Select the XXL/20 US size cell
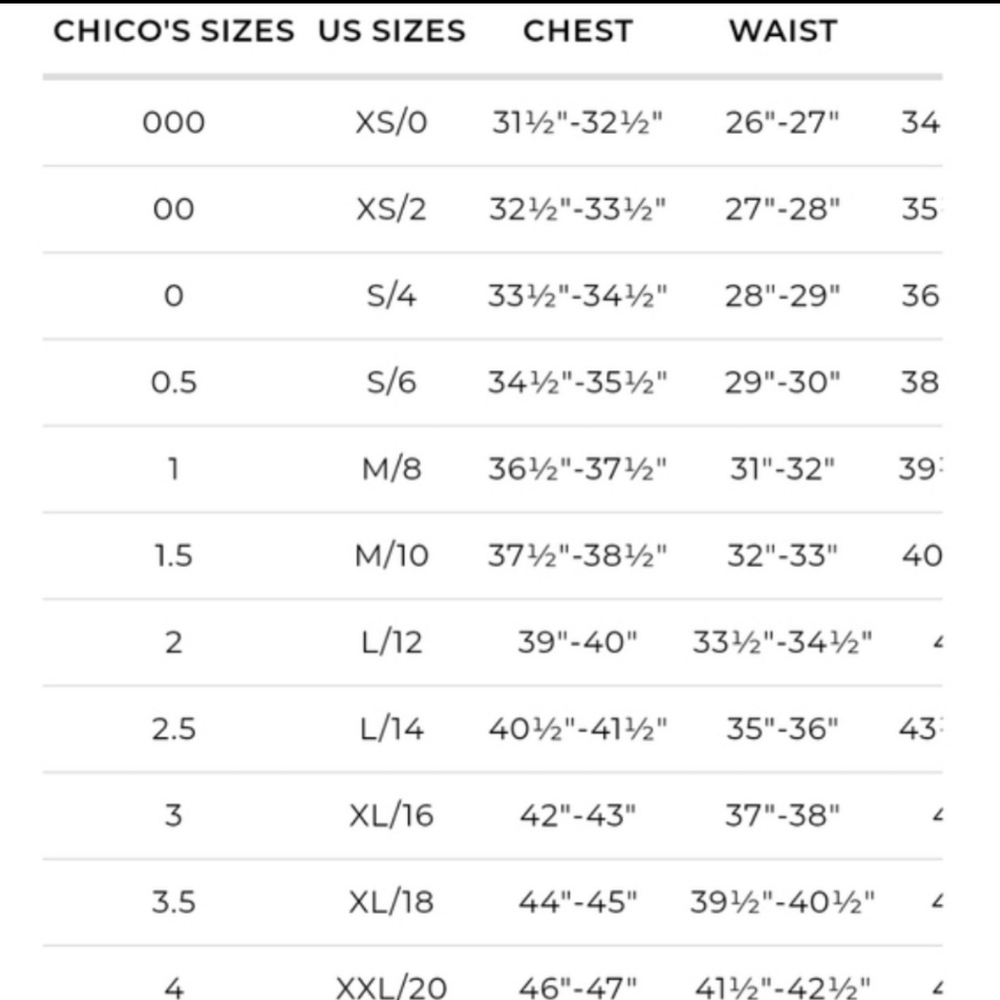 391,987
